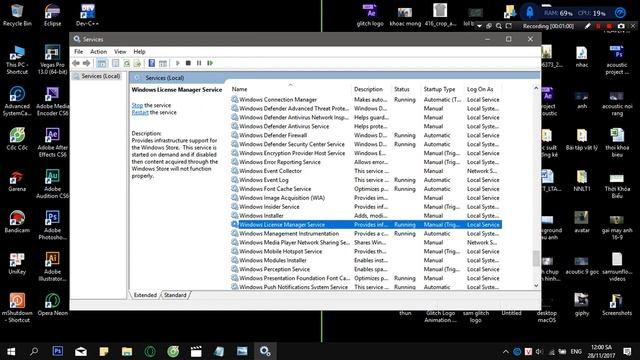This screenshot has height=360, width=640.
Task: Select Services (Local) in the tree
Action: (100, 76)
